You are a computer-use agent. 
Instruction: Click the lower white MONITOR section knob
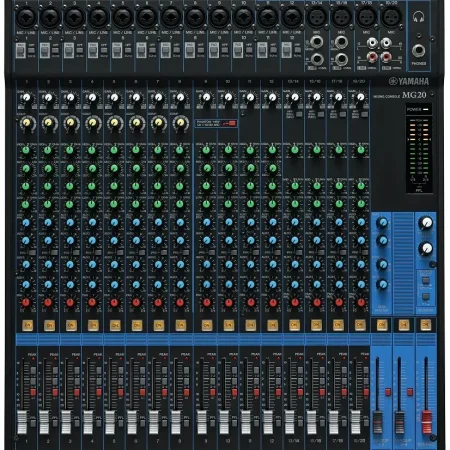(426, 248)
